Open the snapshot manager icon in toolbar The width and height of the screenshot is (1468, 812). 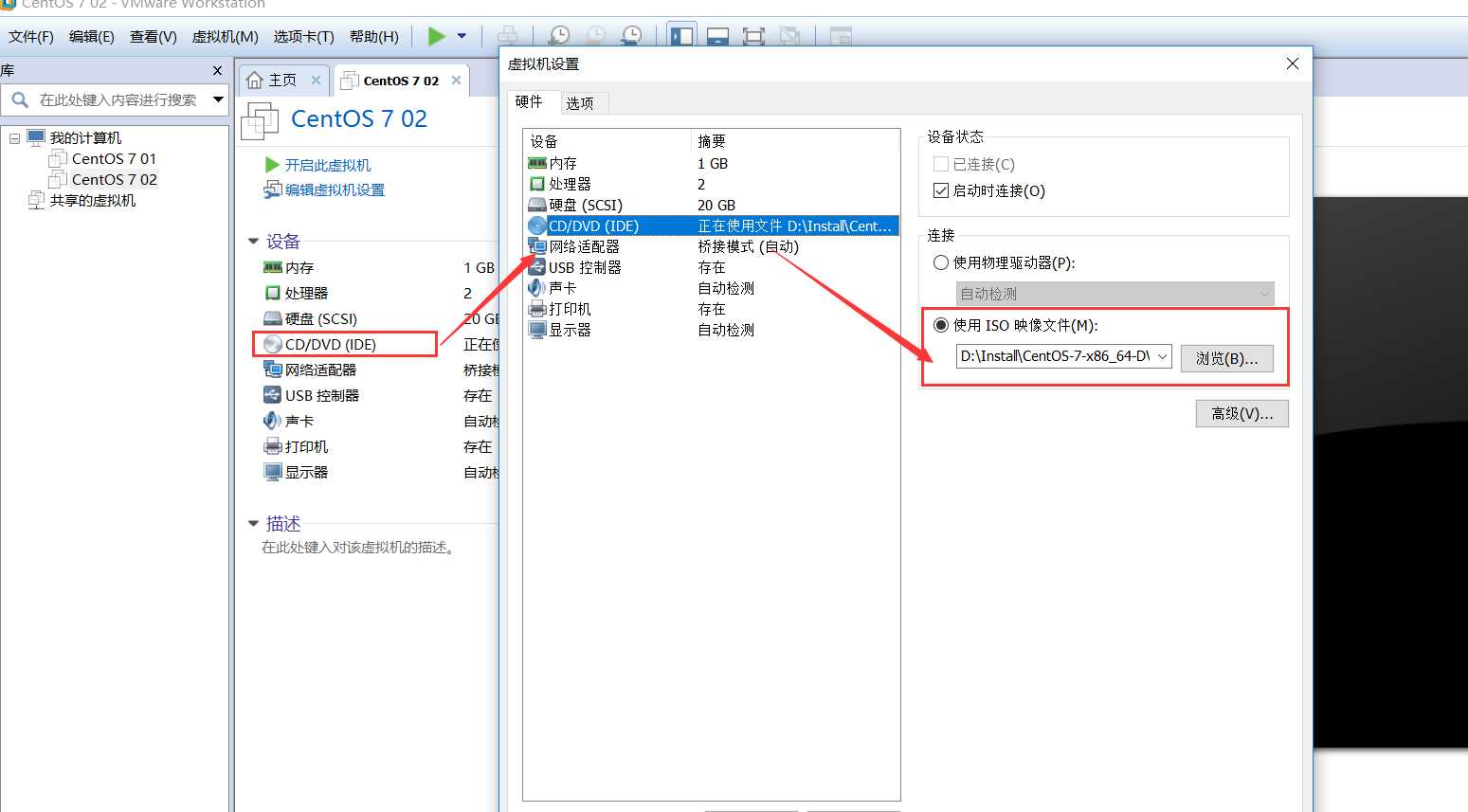tap(631, 37)
